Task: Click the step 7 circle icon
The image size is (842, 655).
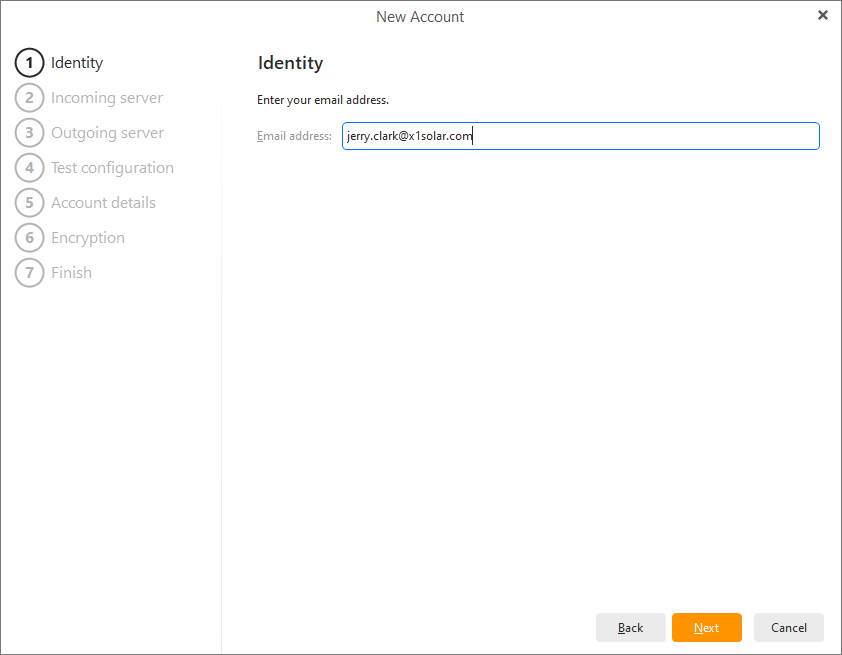Action: click(30, 273)
